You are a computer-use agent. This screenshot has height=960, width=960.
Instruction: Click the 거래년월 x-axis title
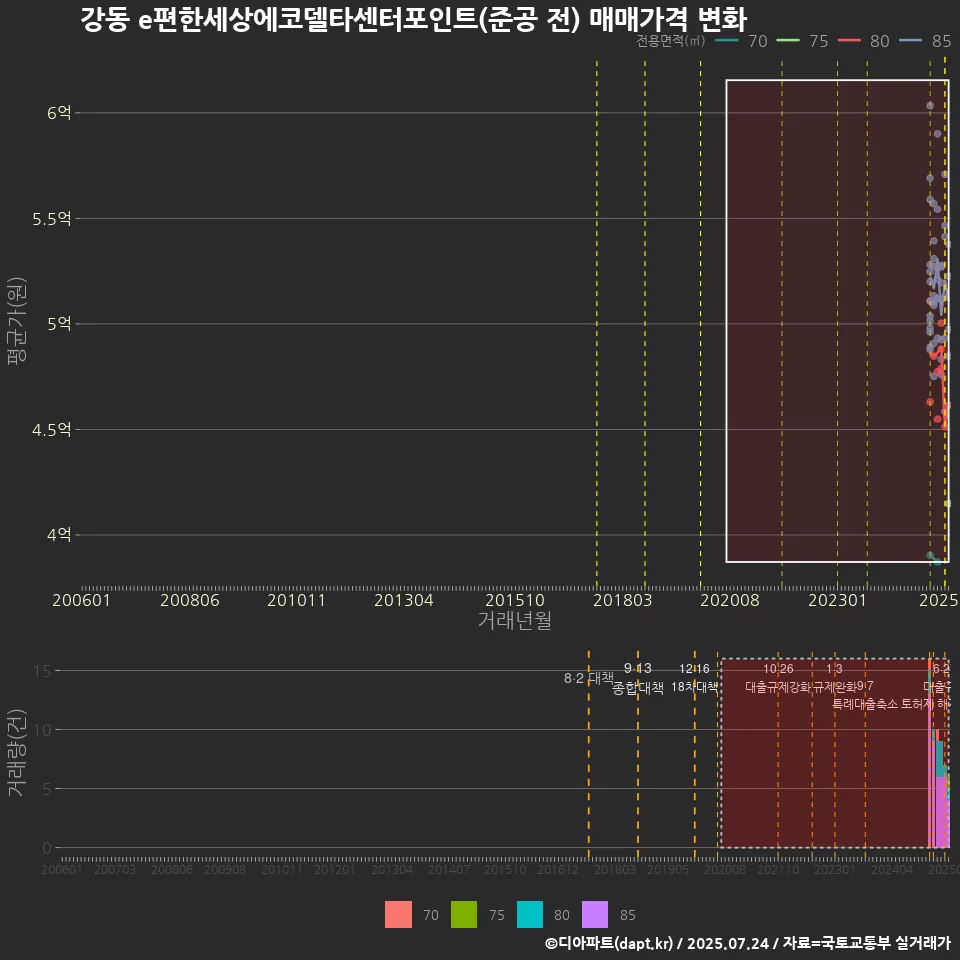[x=515, y=620]
